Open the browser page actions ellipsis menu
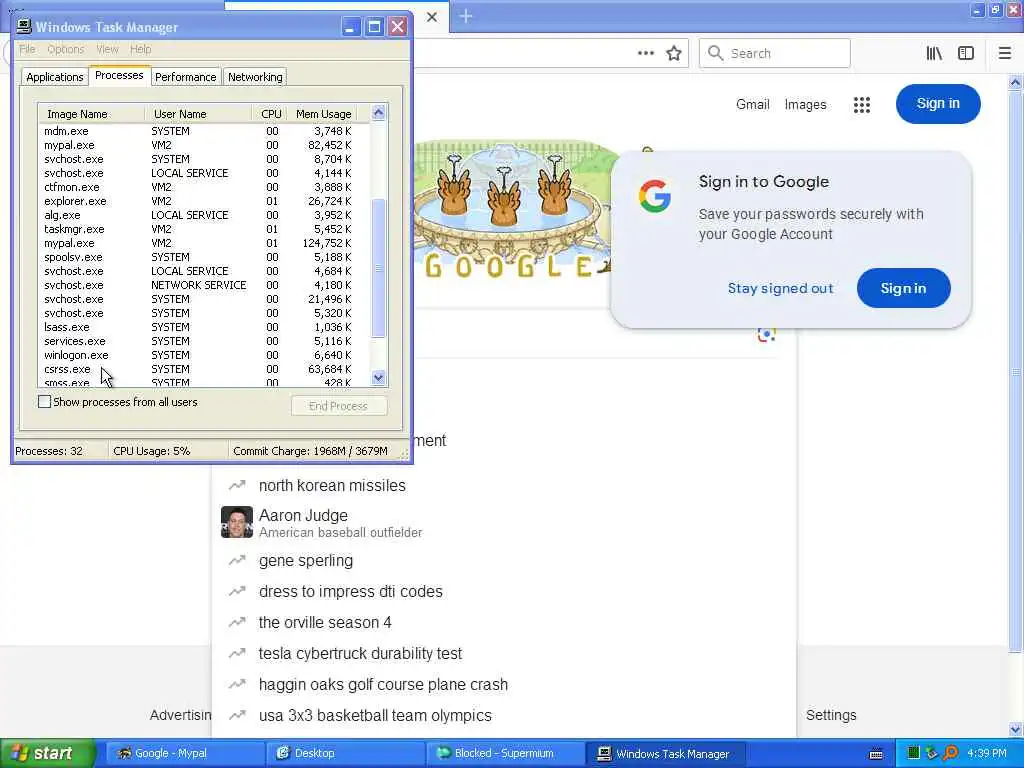The height and width of the screenshot is (768, 1024). (x=645, y=54)
